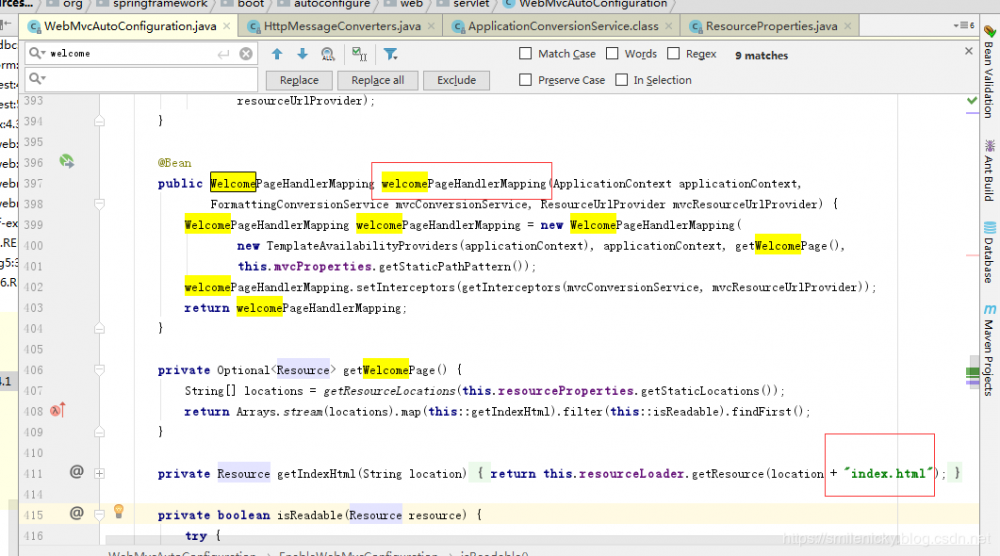Expand the folded getIndexHtml method at line 411

click(99, 473)
